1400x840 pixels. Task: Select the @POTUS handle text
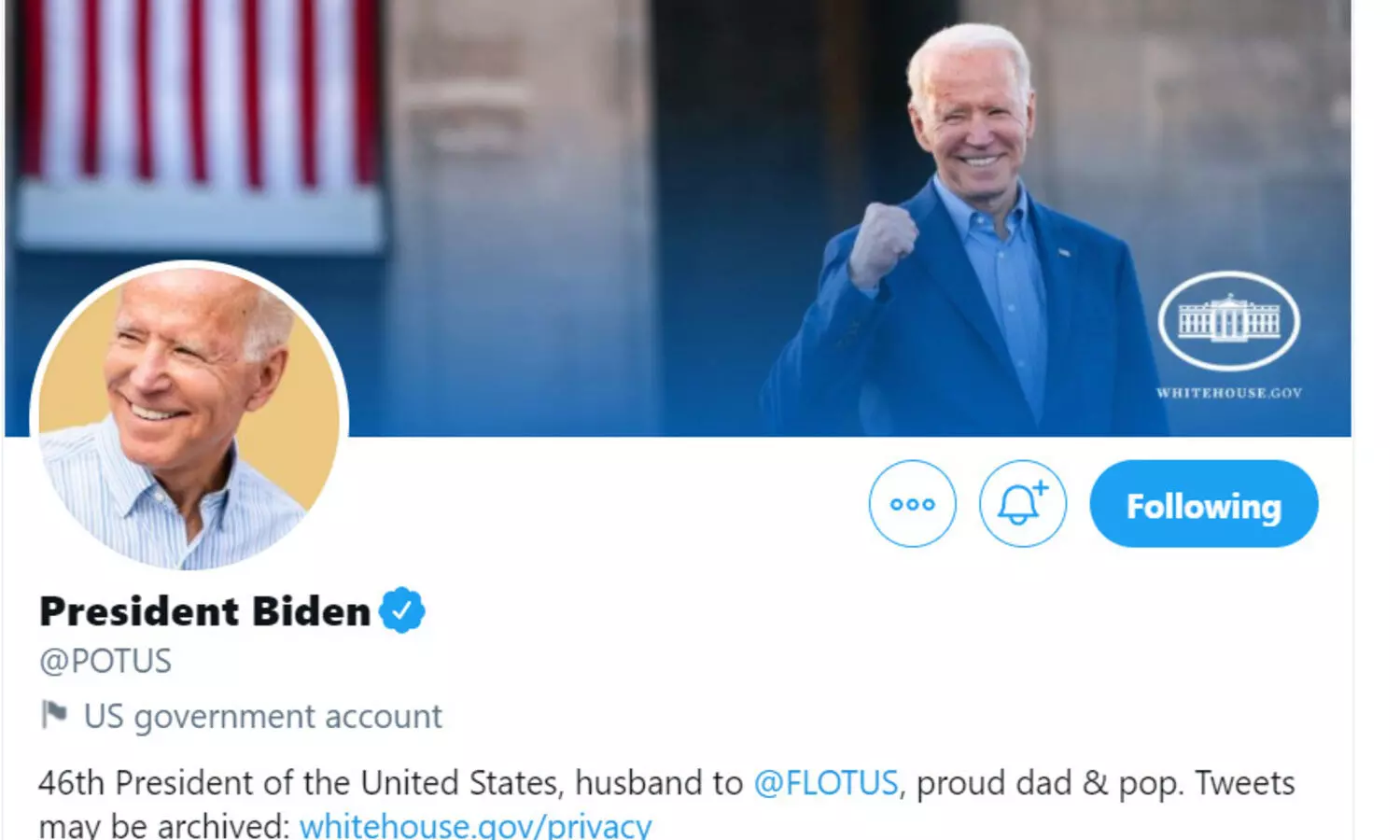(x=105, y=661)
